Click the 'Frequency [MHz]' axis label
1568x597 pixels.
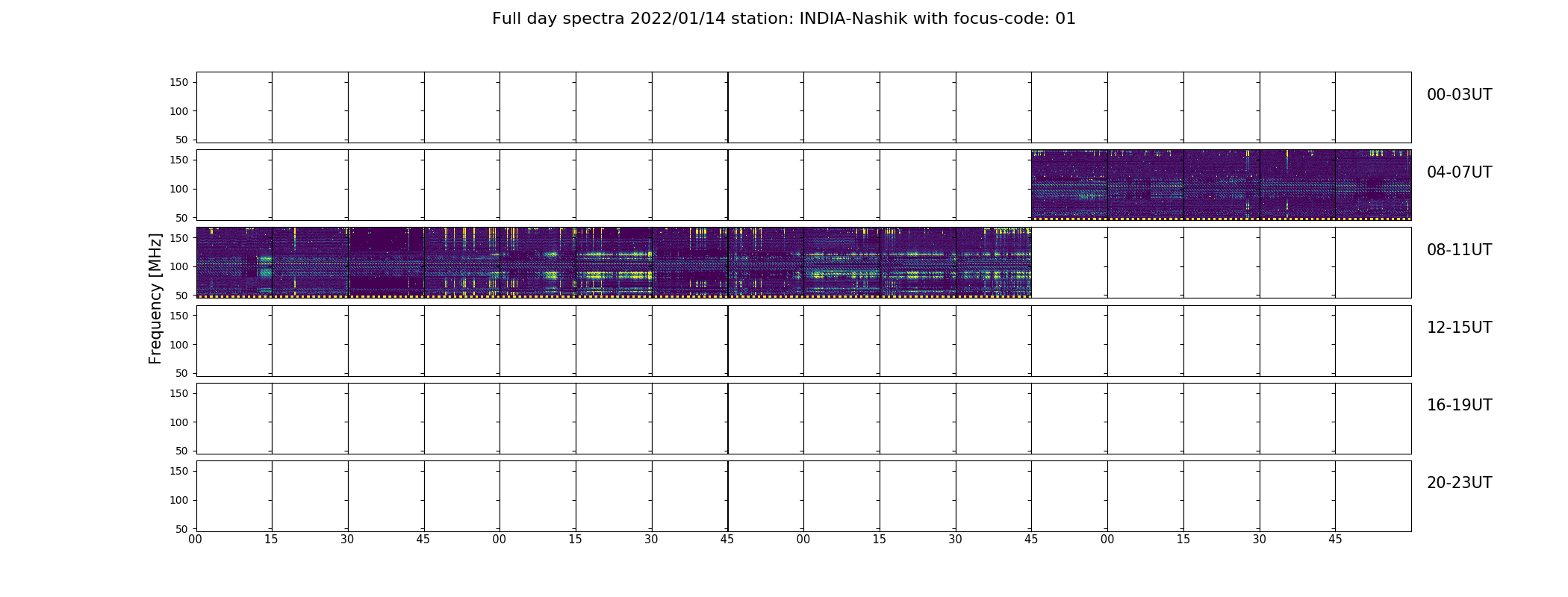pyautogui.click(x=155, y=298)
